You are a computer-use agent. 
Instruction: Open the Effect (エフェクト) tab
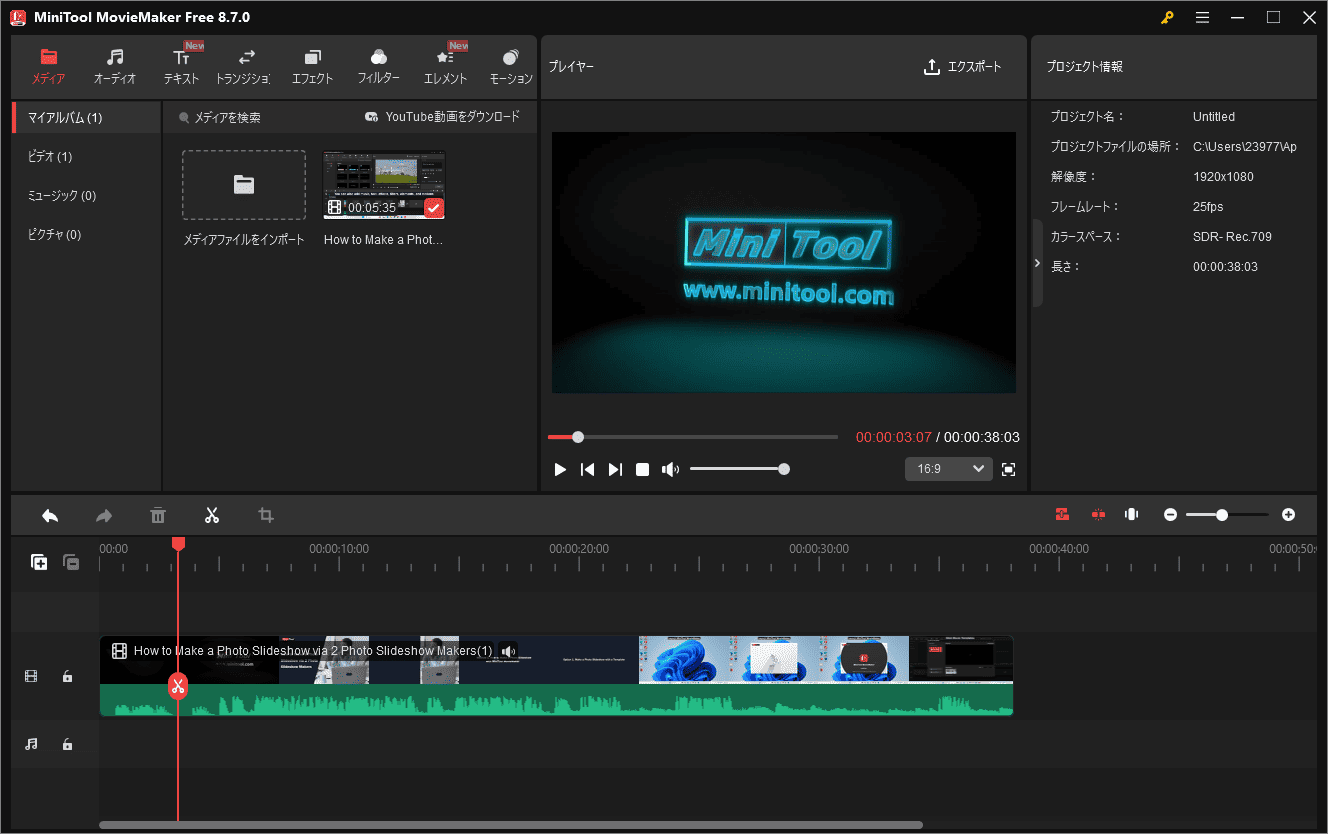[x=312, y=66]
